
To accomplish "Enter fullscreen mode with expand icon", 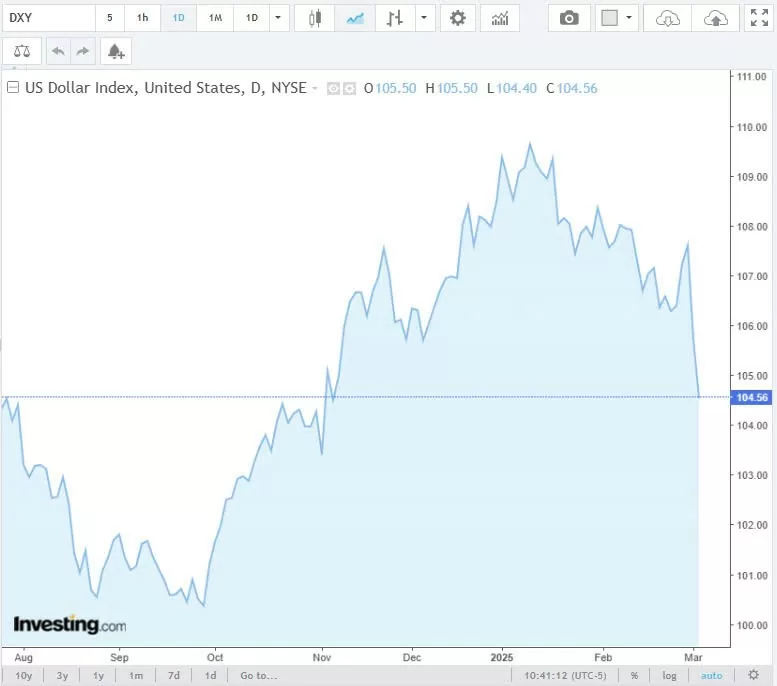I will tap(759, 18).
